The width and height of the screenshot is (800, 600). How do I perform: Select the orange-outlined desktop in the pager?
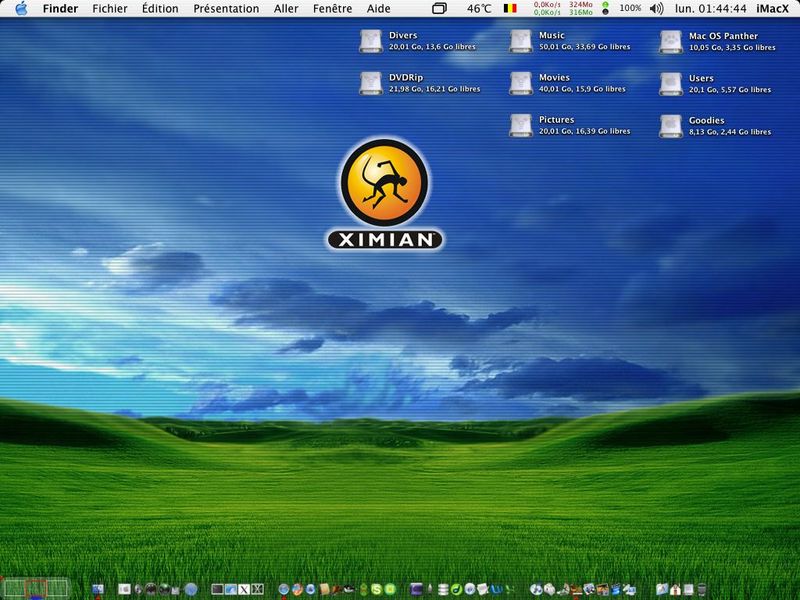tap(36, 588)
